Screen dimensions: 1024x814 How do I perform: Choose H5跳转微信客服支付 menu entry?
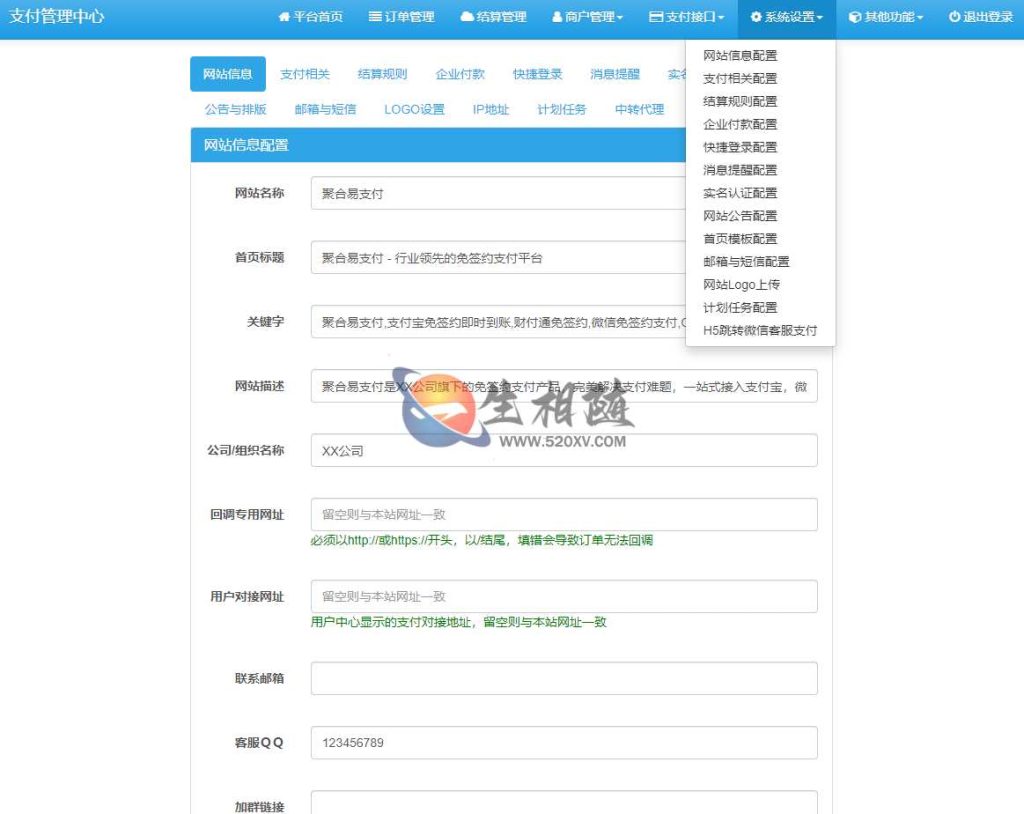coord(761,330)
